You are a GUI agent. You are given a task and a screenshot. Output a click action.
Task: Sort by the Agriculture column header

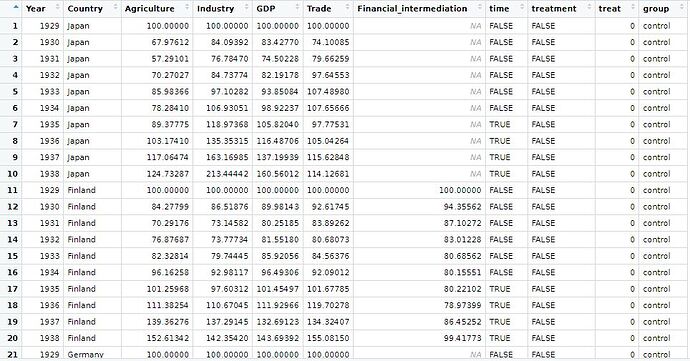coord(157,8)
